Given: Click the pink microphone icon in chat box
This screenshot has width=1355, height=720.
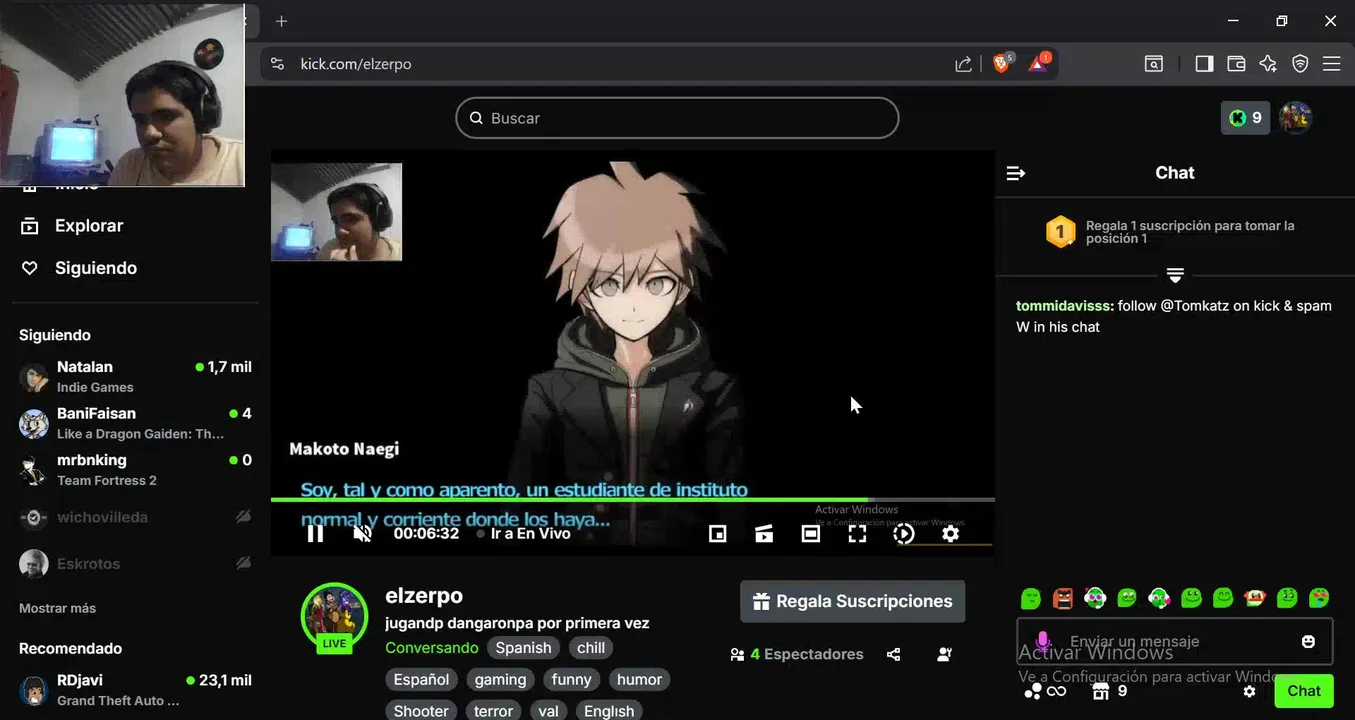Looking at the screenshot, I should pyautogui.click(x=1043, y=641).
